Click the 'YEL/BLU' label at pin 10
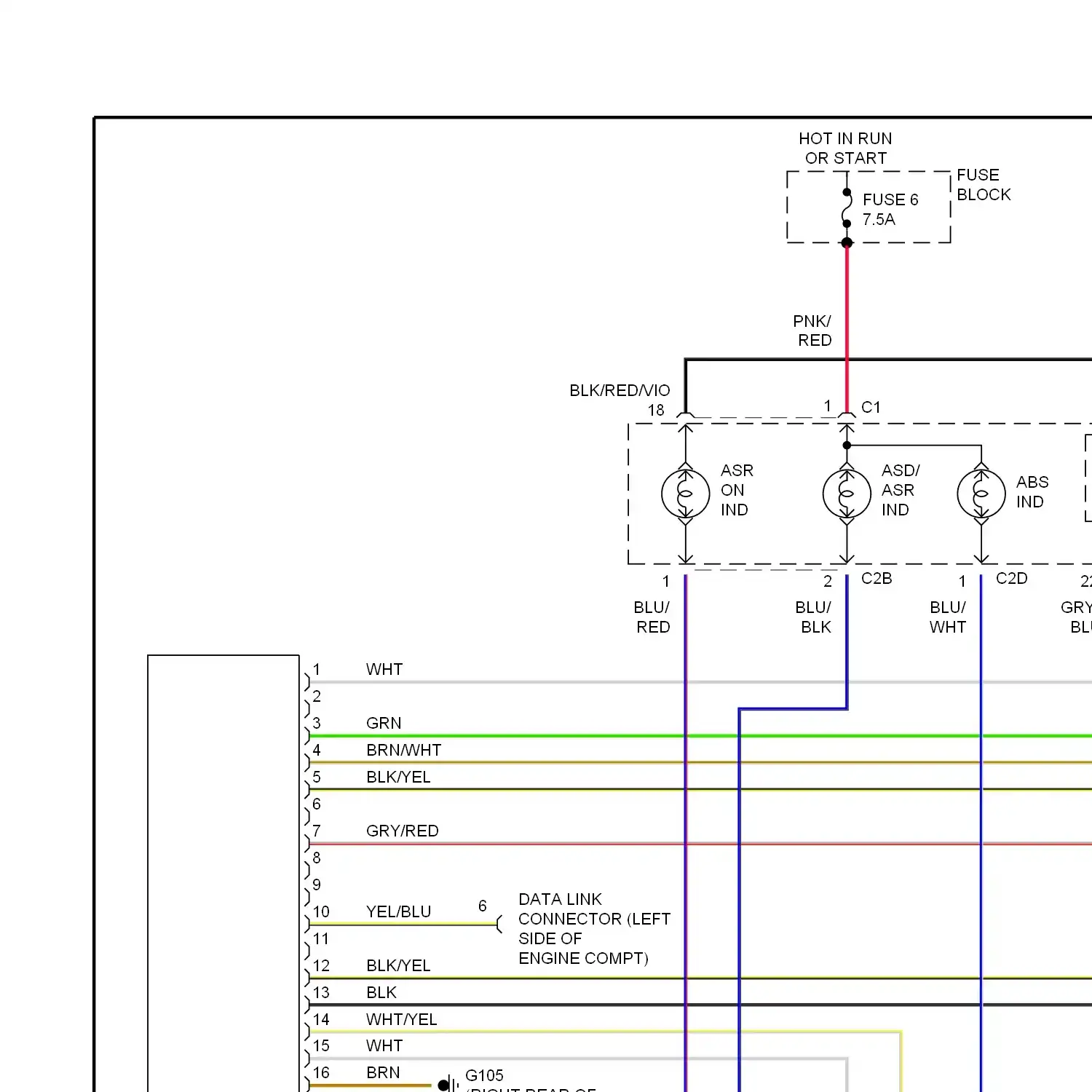 click(x=399, y=912)
